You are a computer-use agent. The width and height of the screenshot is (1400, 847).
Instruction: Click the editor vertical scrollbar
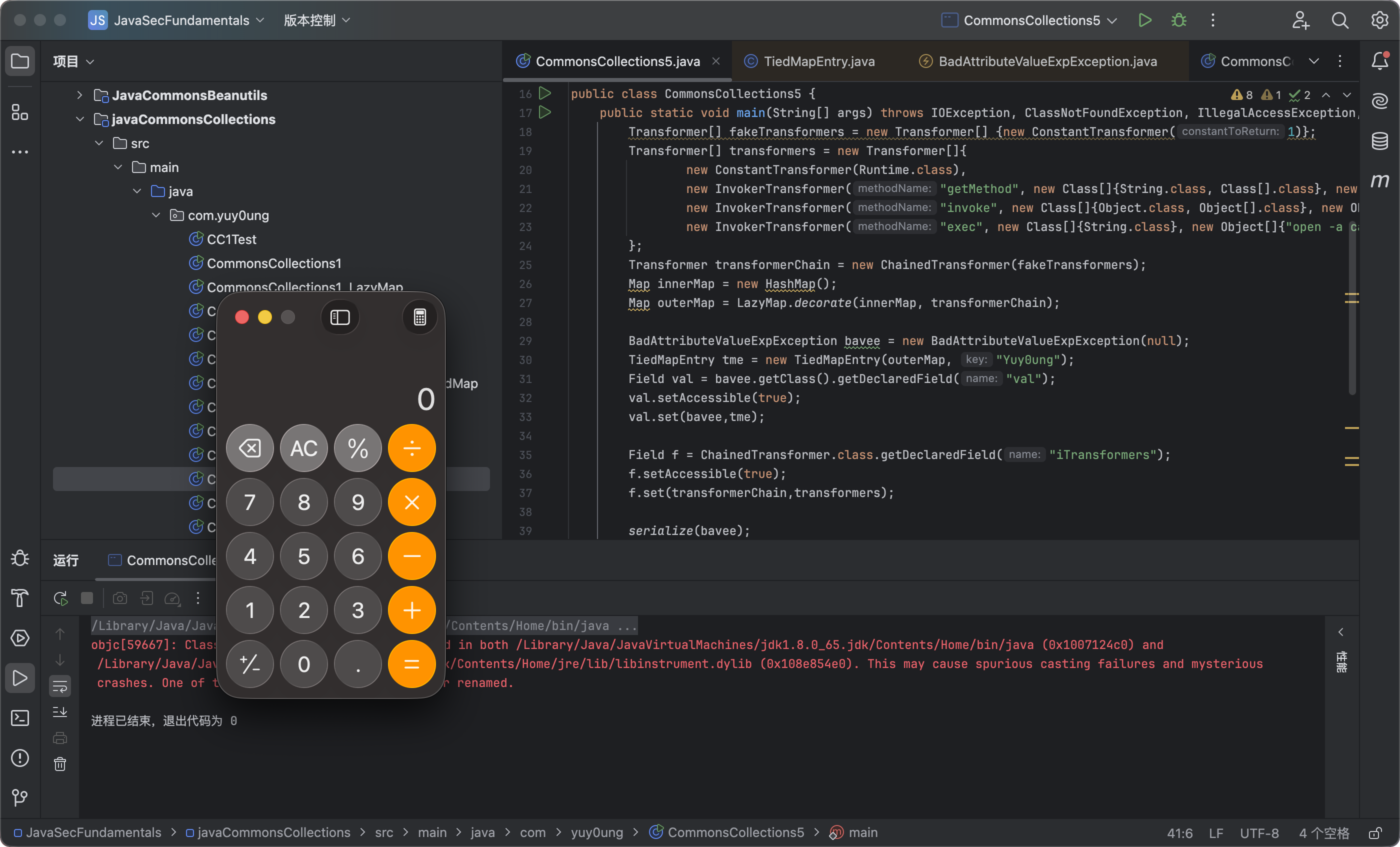coord(1351,307)
